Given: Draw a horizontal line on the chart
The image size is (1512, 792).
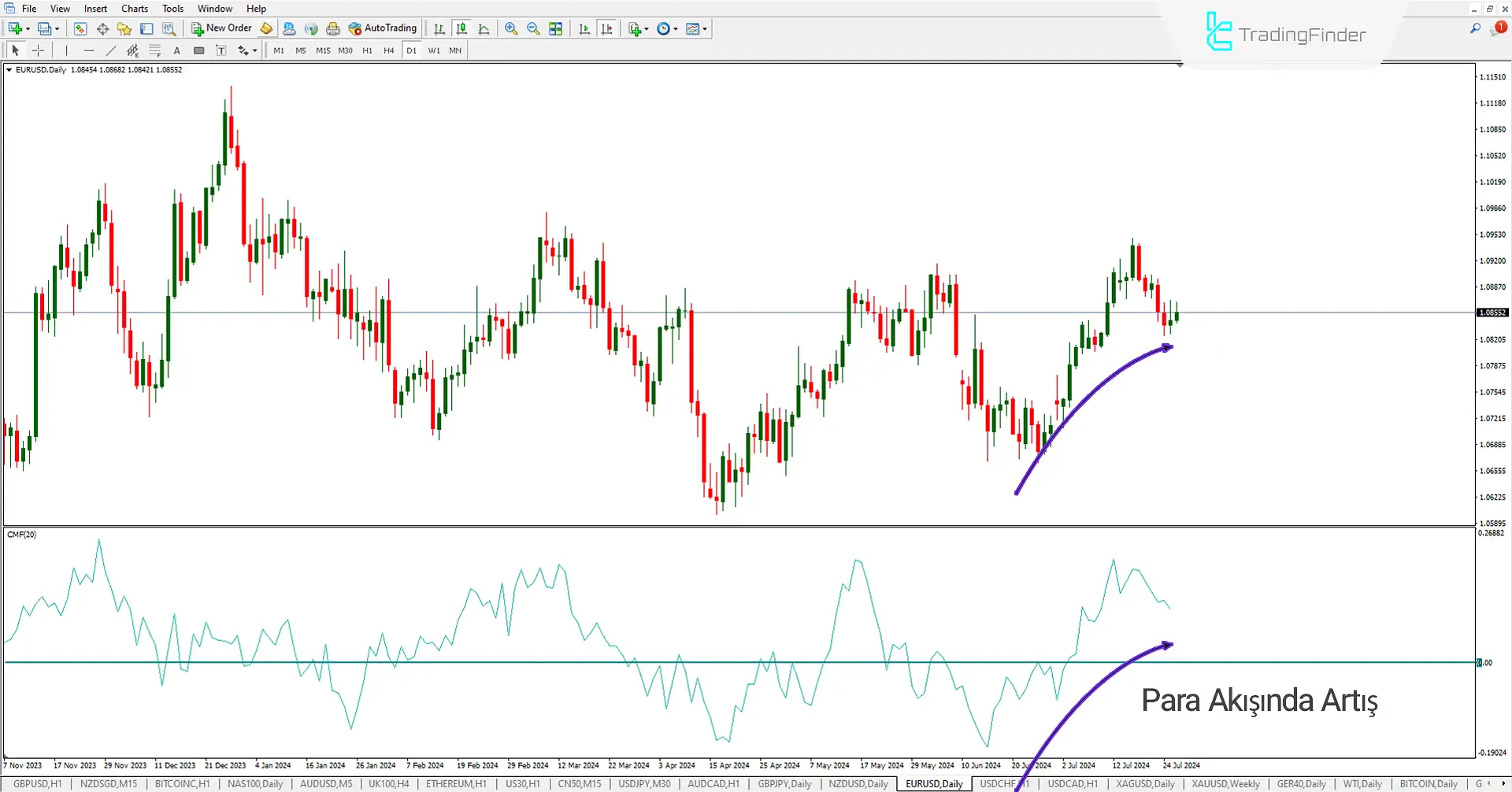Looking at the screenshot, I should coord(89,50).
